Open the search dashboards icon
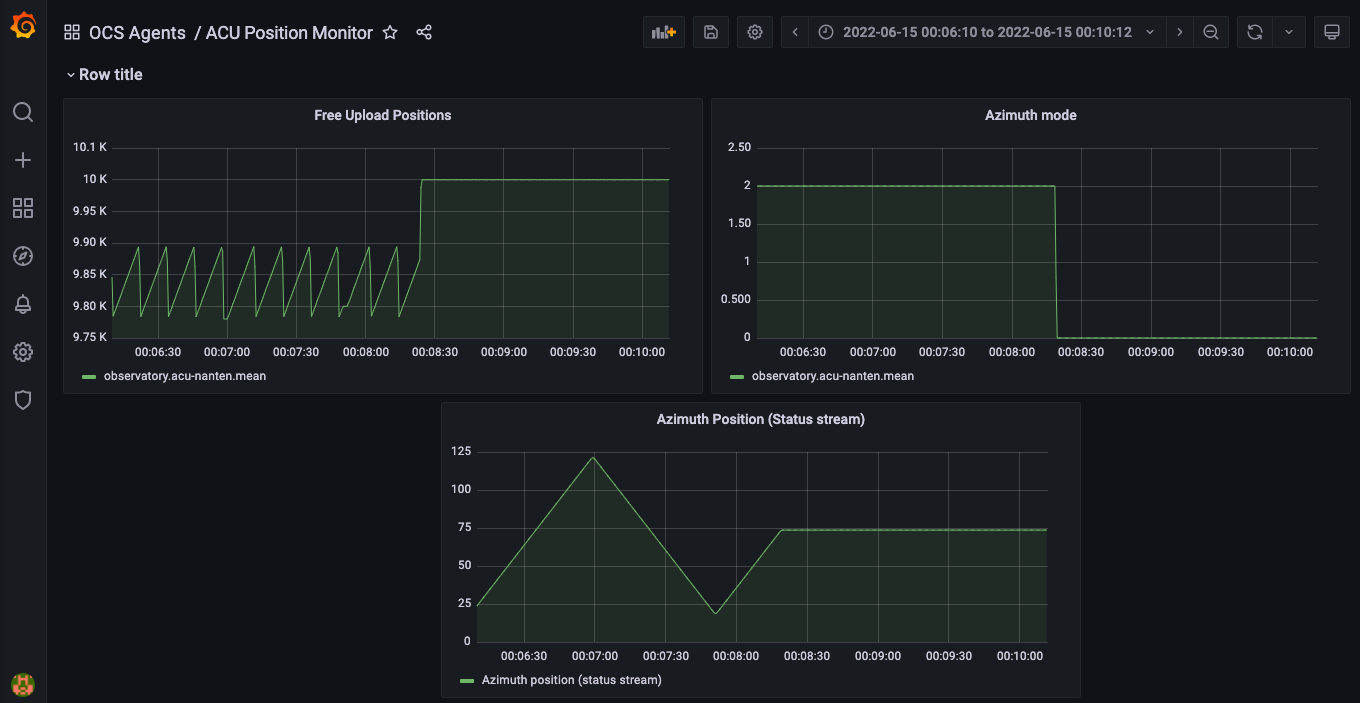The image size is (1360, 703). 23,112
